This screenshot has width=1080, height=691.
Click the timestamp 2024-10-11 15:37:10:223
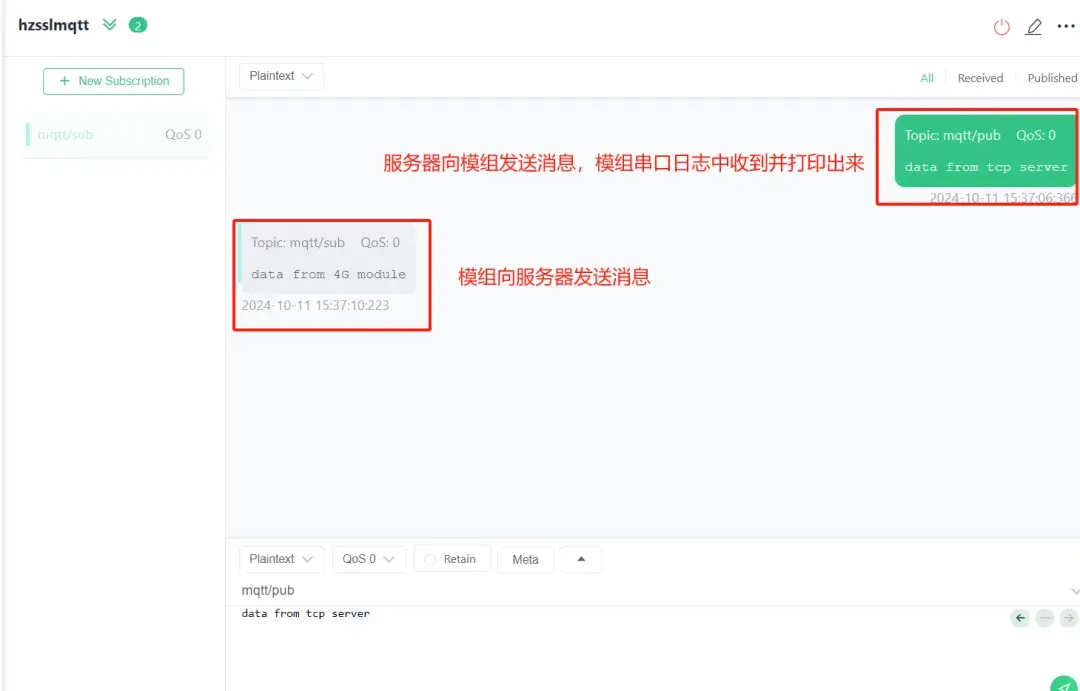click(315, 305)
